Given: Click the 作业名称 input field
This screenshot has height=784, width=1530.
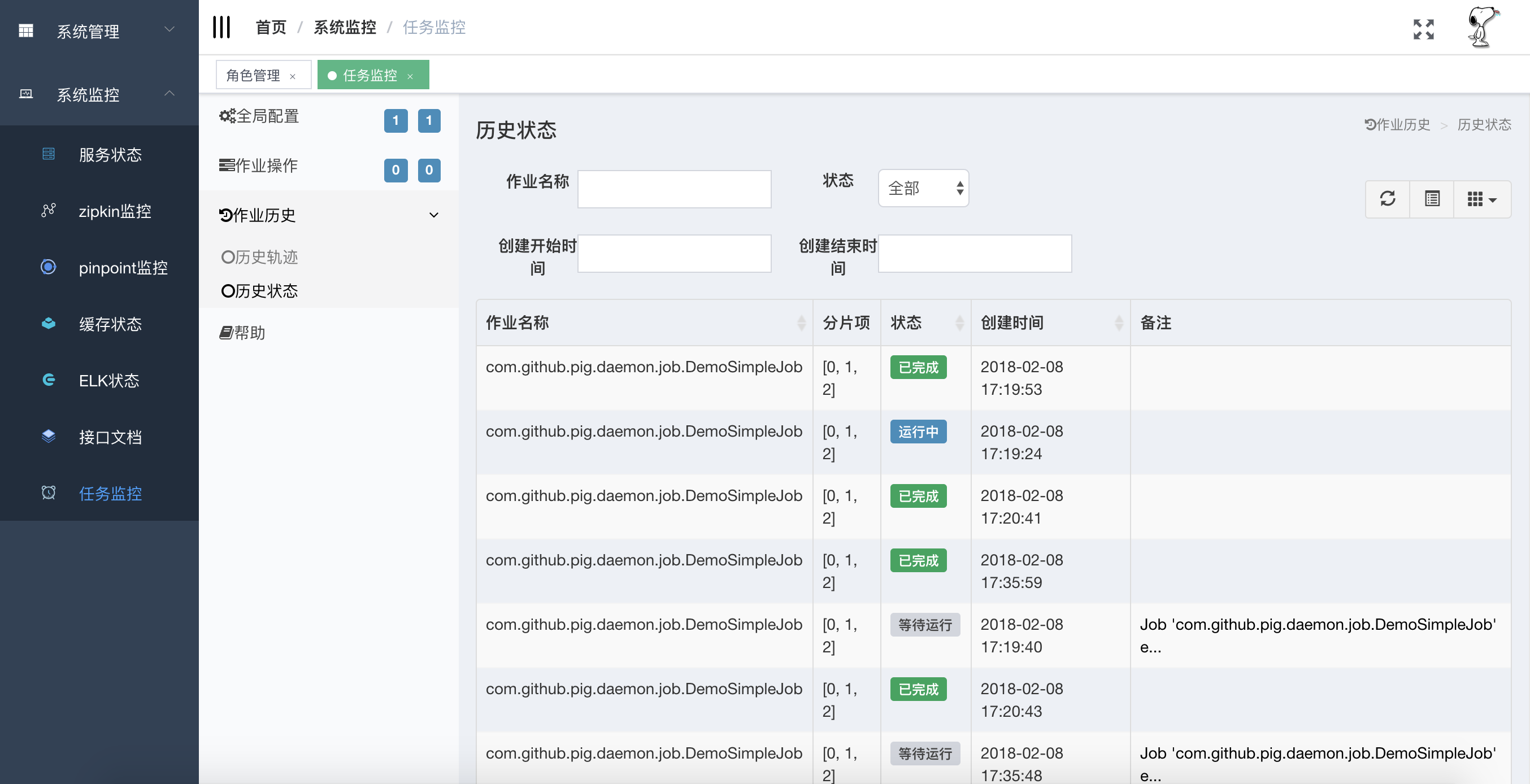Looking at the screenshot, I should coord(674,189).
